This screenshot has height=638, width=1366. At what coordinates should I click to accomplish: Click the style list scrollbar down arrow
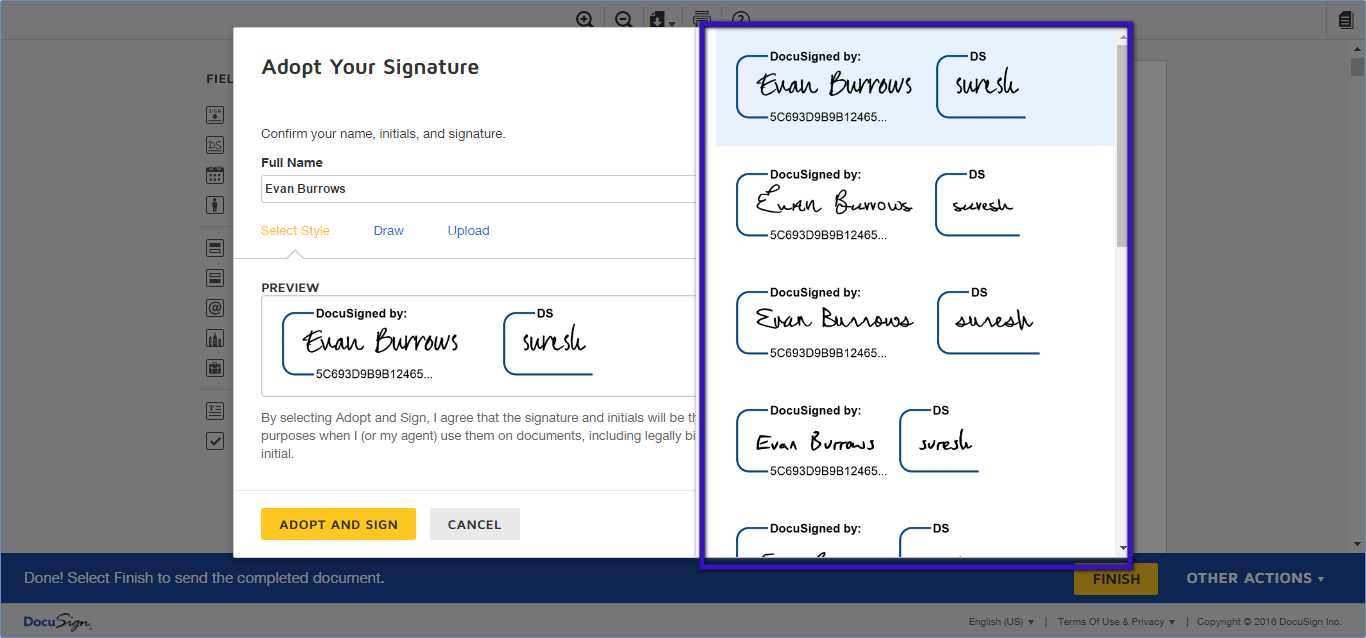click(x=1122, y=548)
